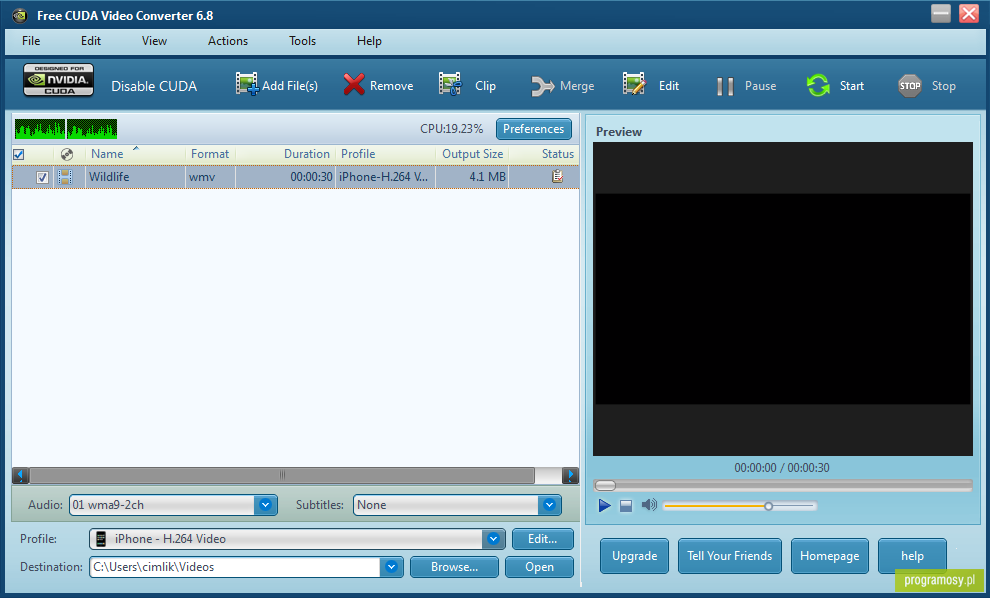This screenshot has height=598, width=990.
Task: Click the Destination path input field
Action: [x=235, y=567]
